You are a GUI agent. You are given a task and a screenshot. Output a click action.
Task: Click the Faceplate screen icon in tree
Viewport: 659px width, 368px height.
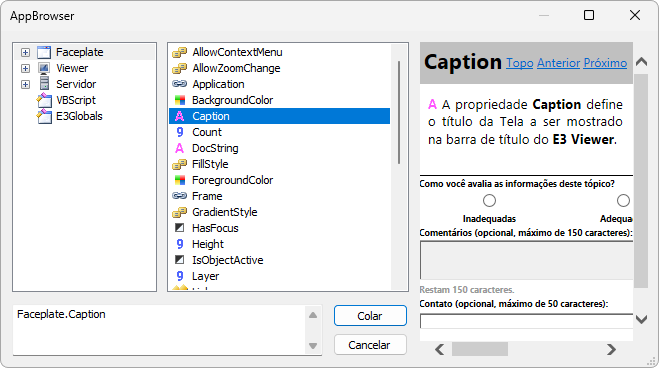[x=44, y=52]
